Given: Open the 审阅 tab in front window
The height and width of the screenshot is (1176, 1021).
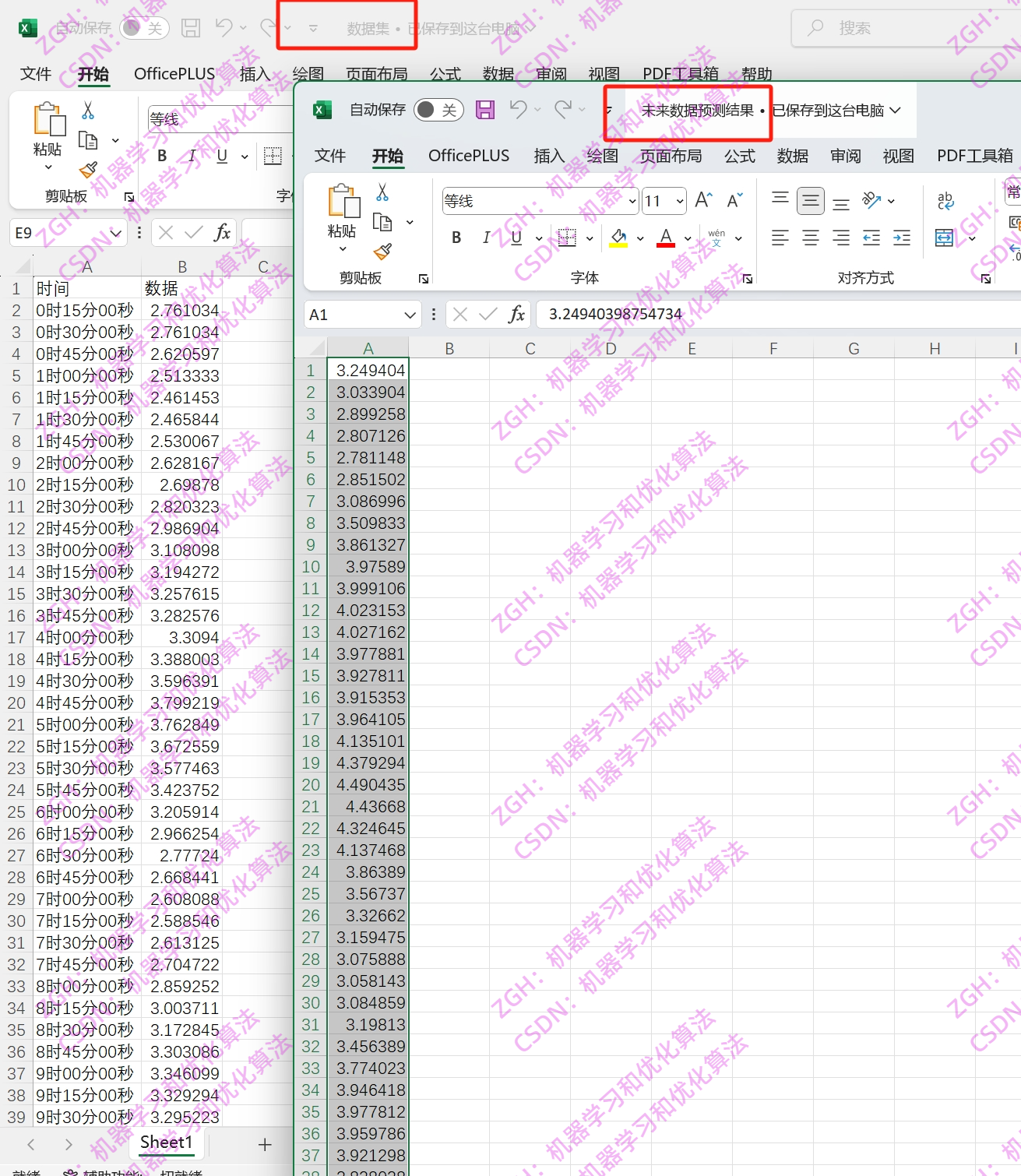Looking at the screenshot, I should [846, 156].
